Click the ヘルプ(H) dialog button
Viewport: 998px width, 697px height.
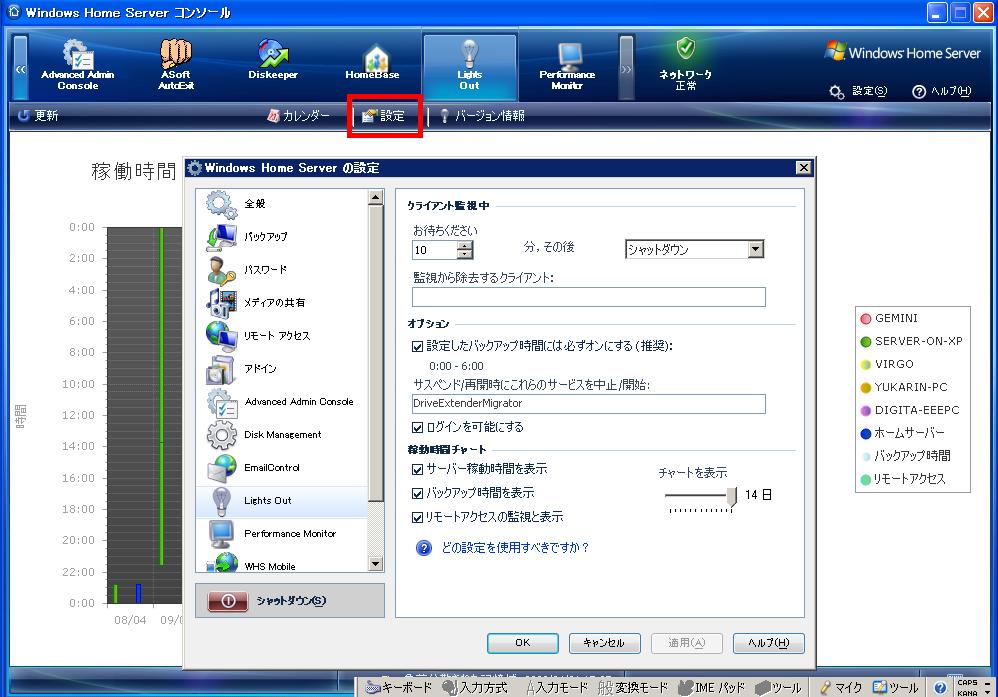tap(768, 643)
